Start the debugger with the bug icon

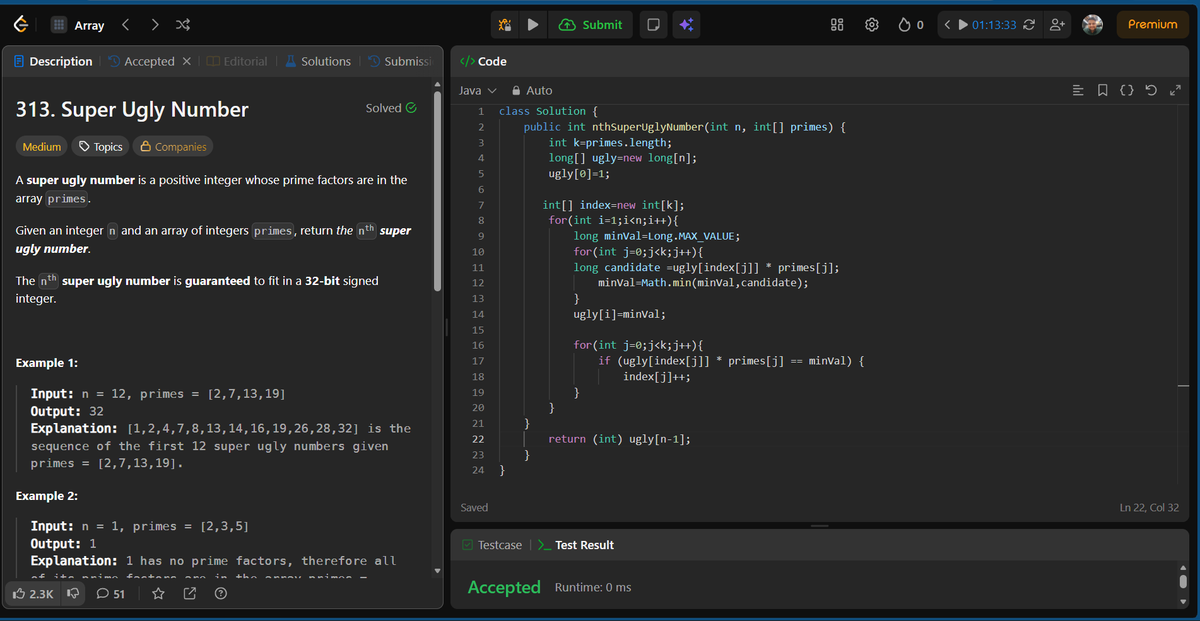tap(505, 25)
